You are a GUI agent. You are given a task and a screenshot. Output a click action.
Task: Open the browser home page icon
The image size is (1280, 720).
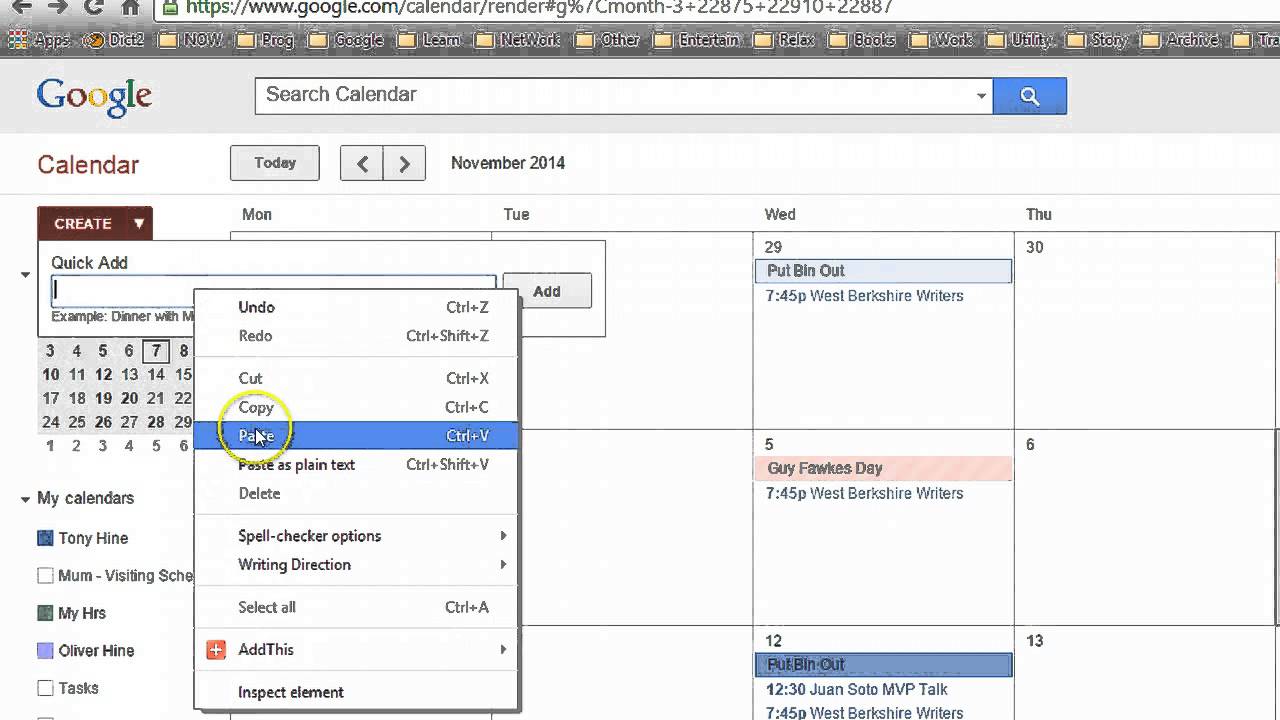[x=130, y=7]
